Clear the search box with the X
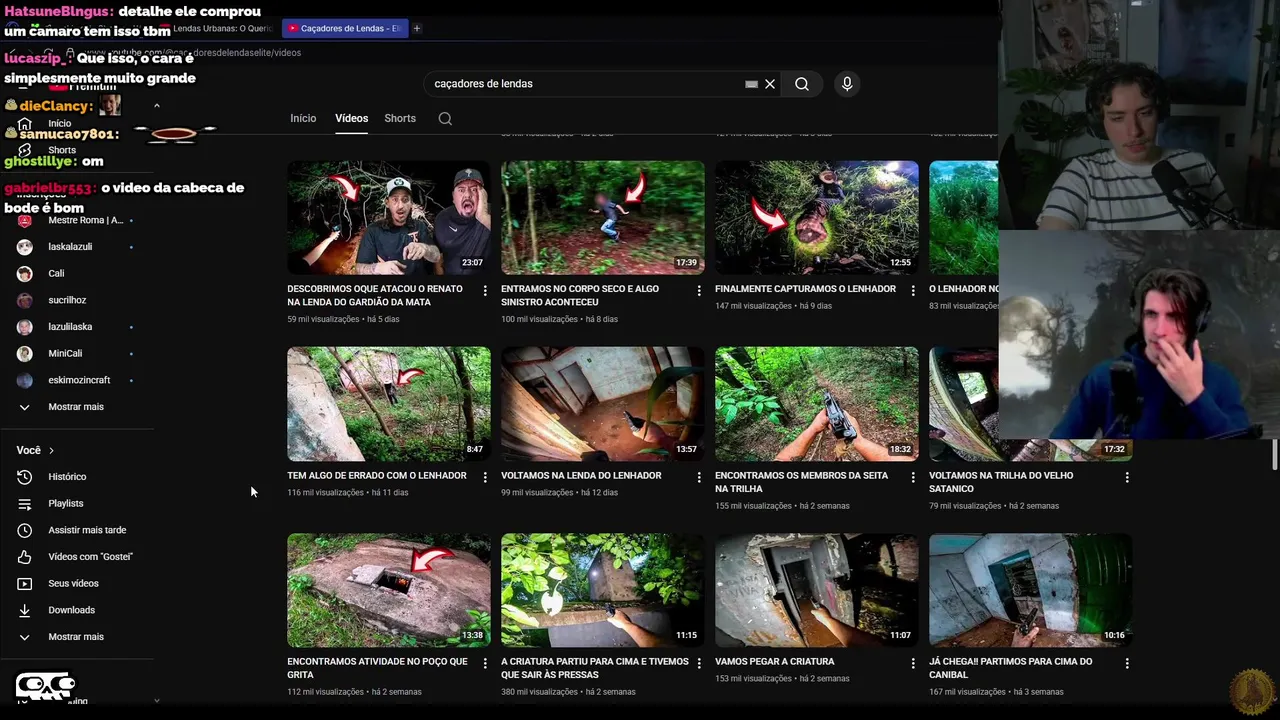1280x720 pixels. pyautogui.click(x=770, y=84)
